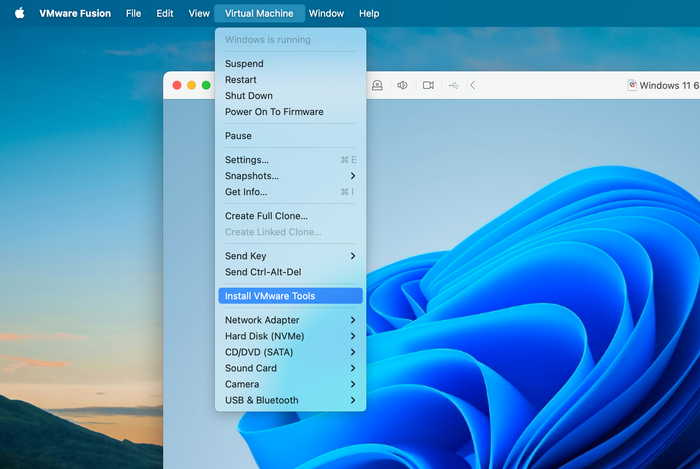Viewport: 700px width, 469px height.
Task: Expand the Sound Card submenu
Action: (290, 368)
